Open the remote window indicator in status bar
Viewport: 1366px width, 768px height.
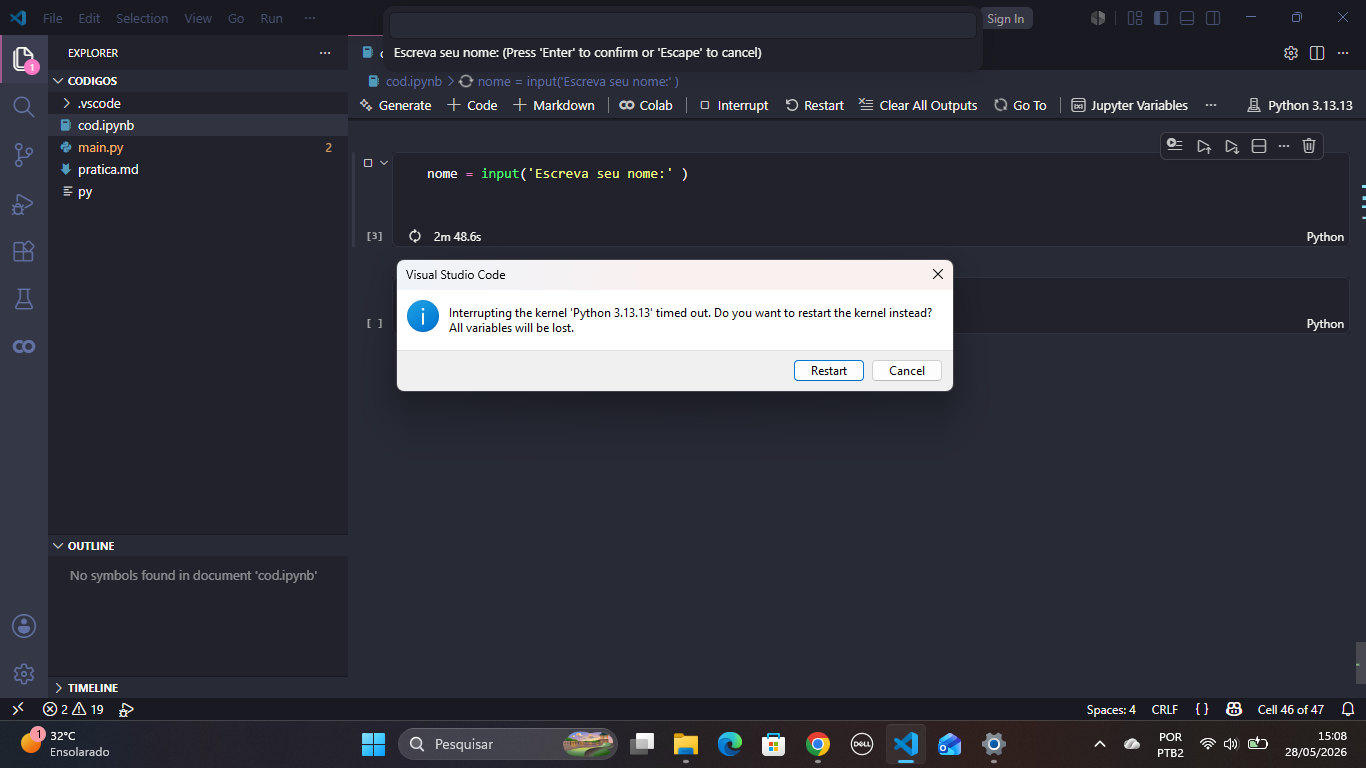(17, 709)
